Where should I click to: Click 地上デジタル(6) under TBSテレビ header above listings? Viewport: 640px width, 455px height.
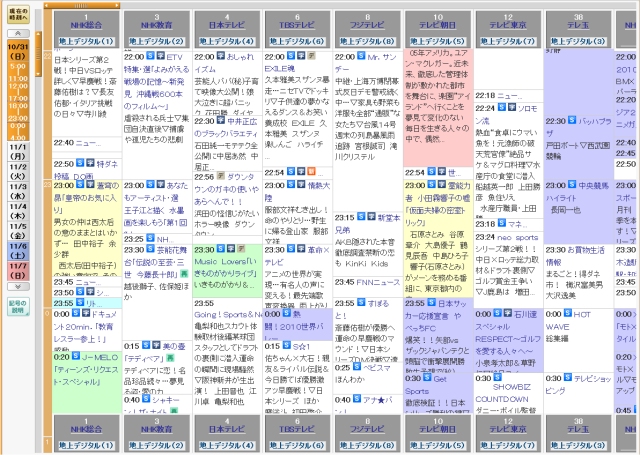click(297, 41)
